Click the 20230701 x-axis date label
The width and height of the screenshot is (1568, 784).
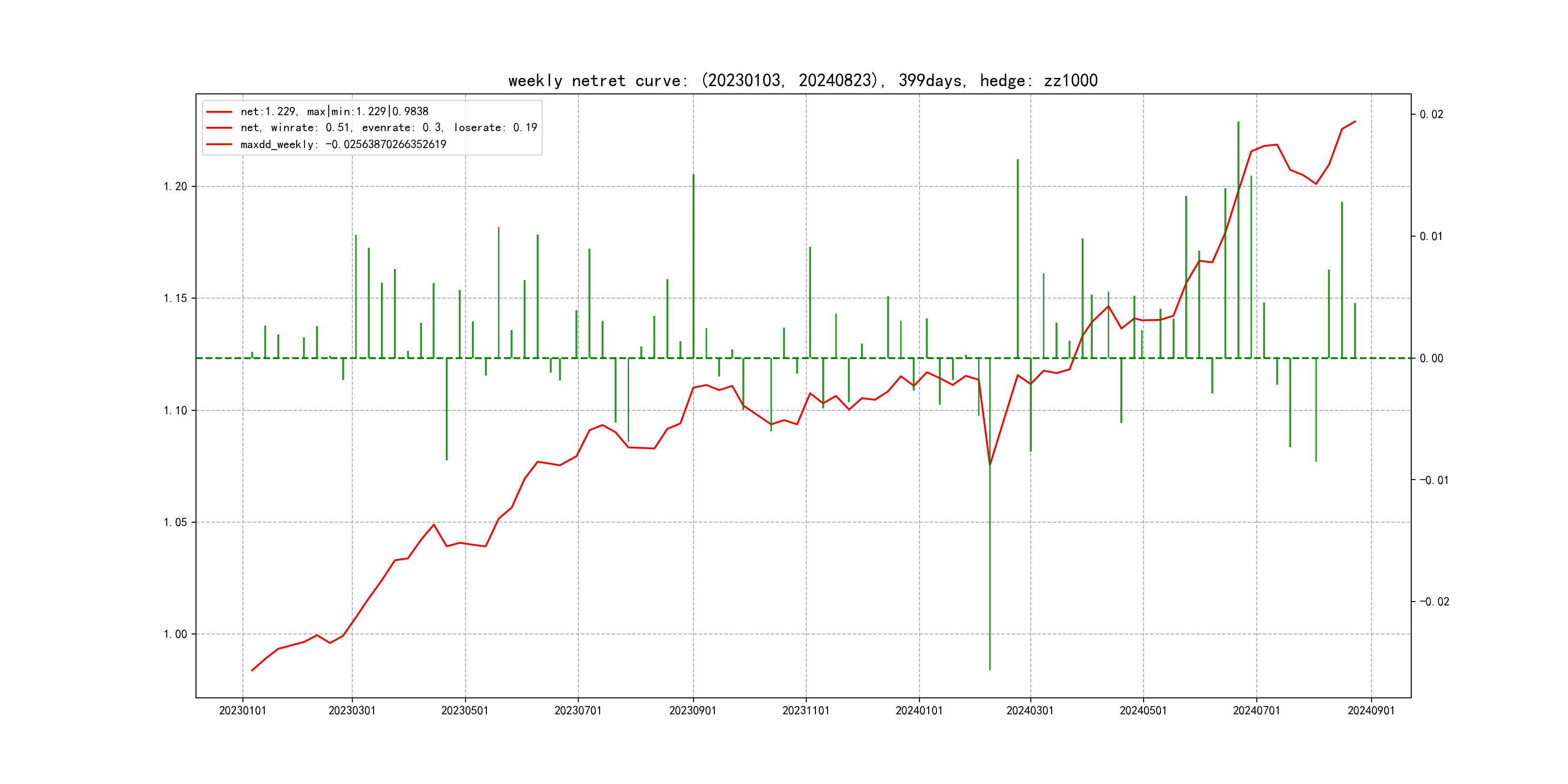coord(578,711)
